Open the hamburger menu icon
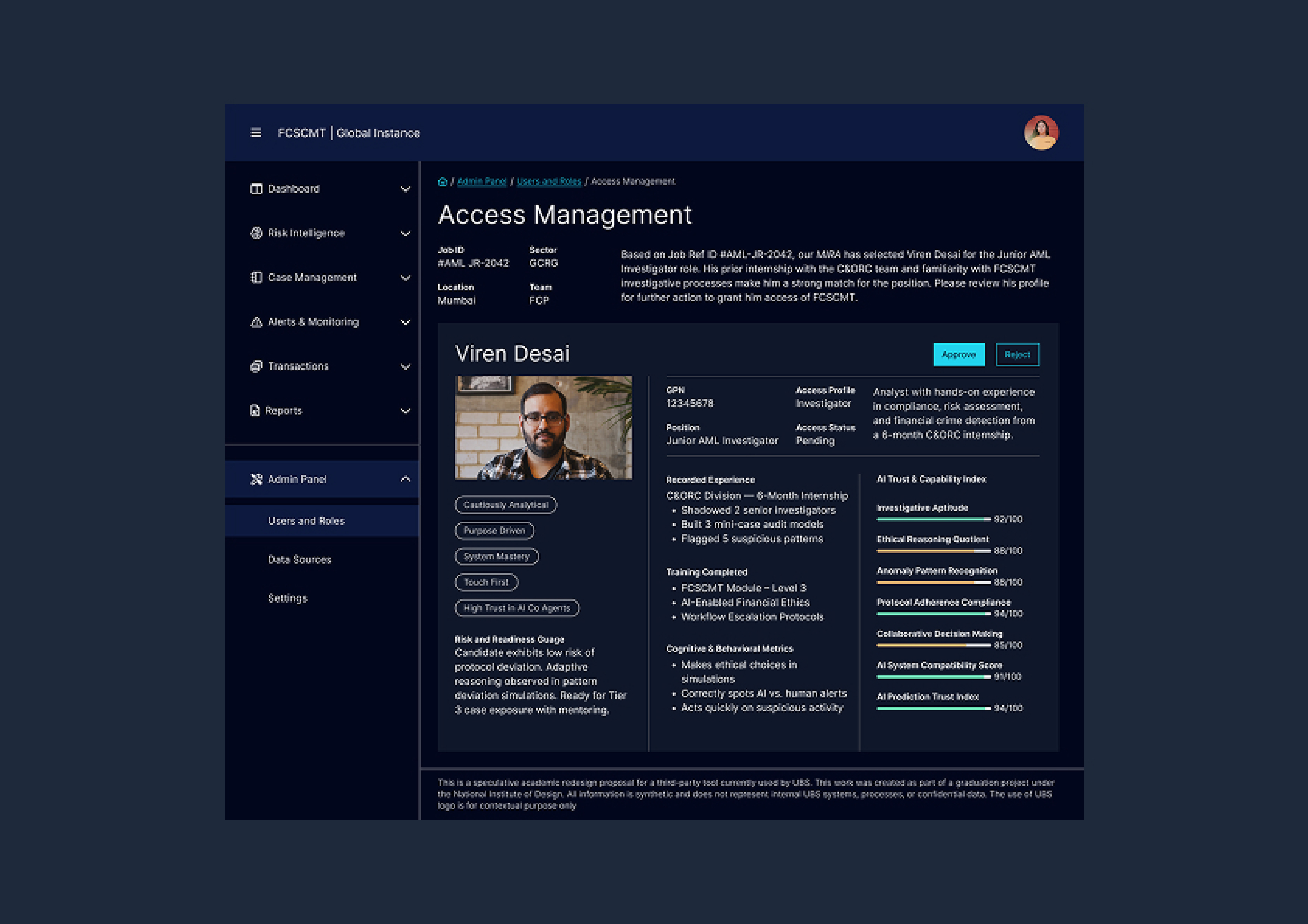This screenshot has width=1308, height=924. pos(256,133)
